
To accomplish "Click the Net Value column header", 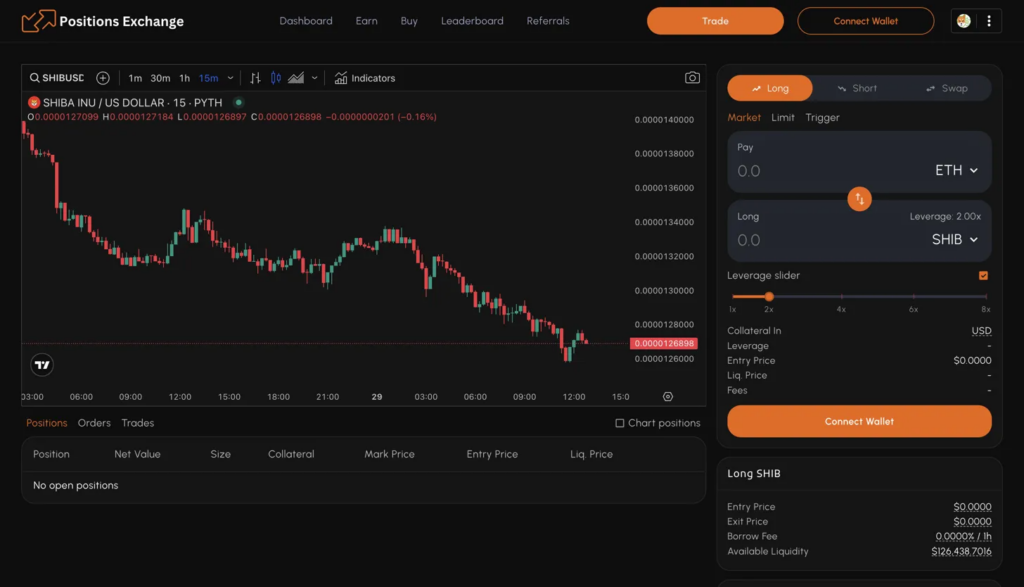I will click(x=137, y=454).
